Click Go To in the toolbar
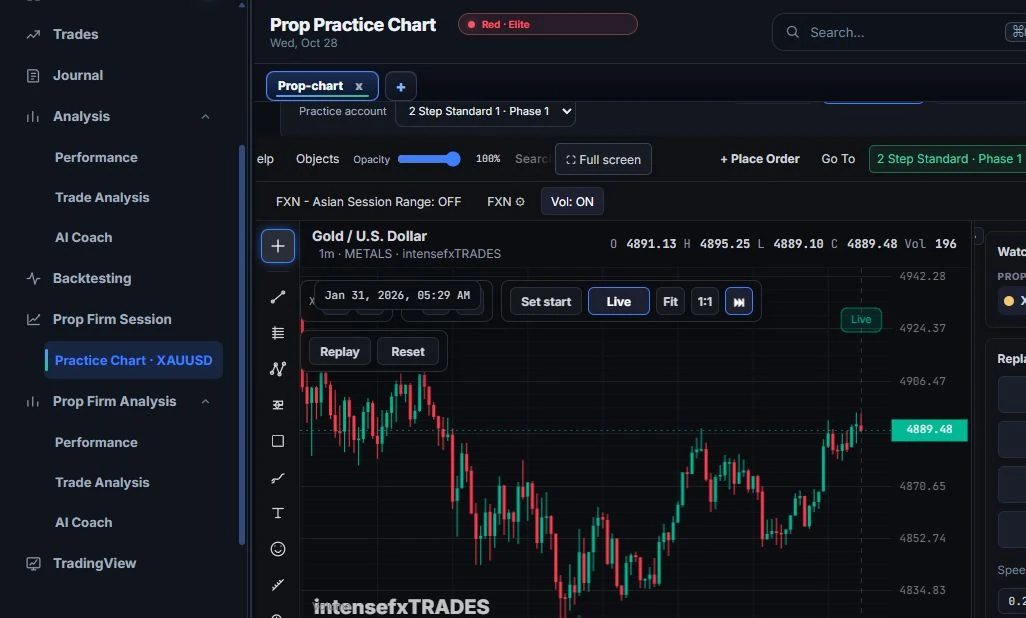This screenshot has height=618, width=1026. pyautogui.click(x=838, y=158)
